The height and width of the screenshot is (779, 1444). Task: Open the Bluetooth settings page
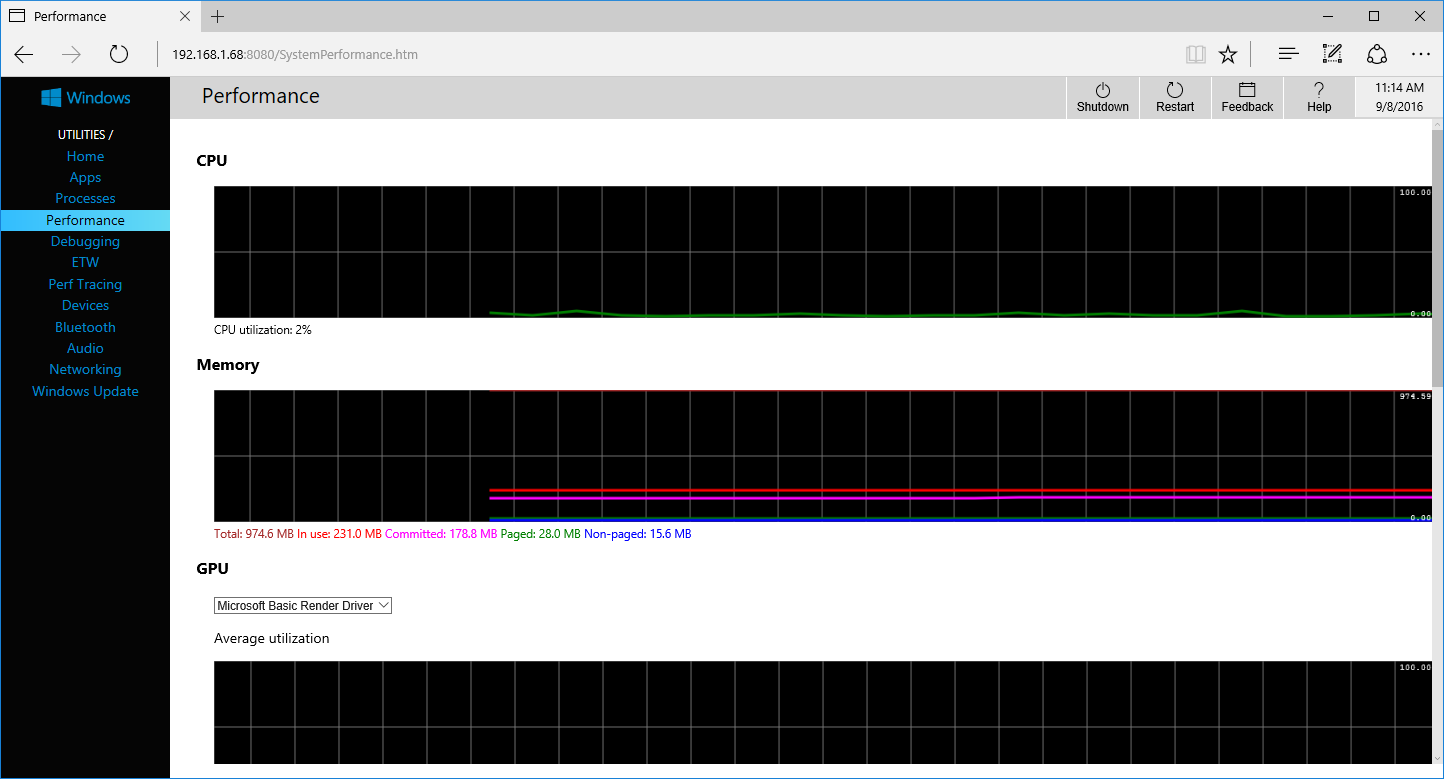pos(85,327)
